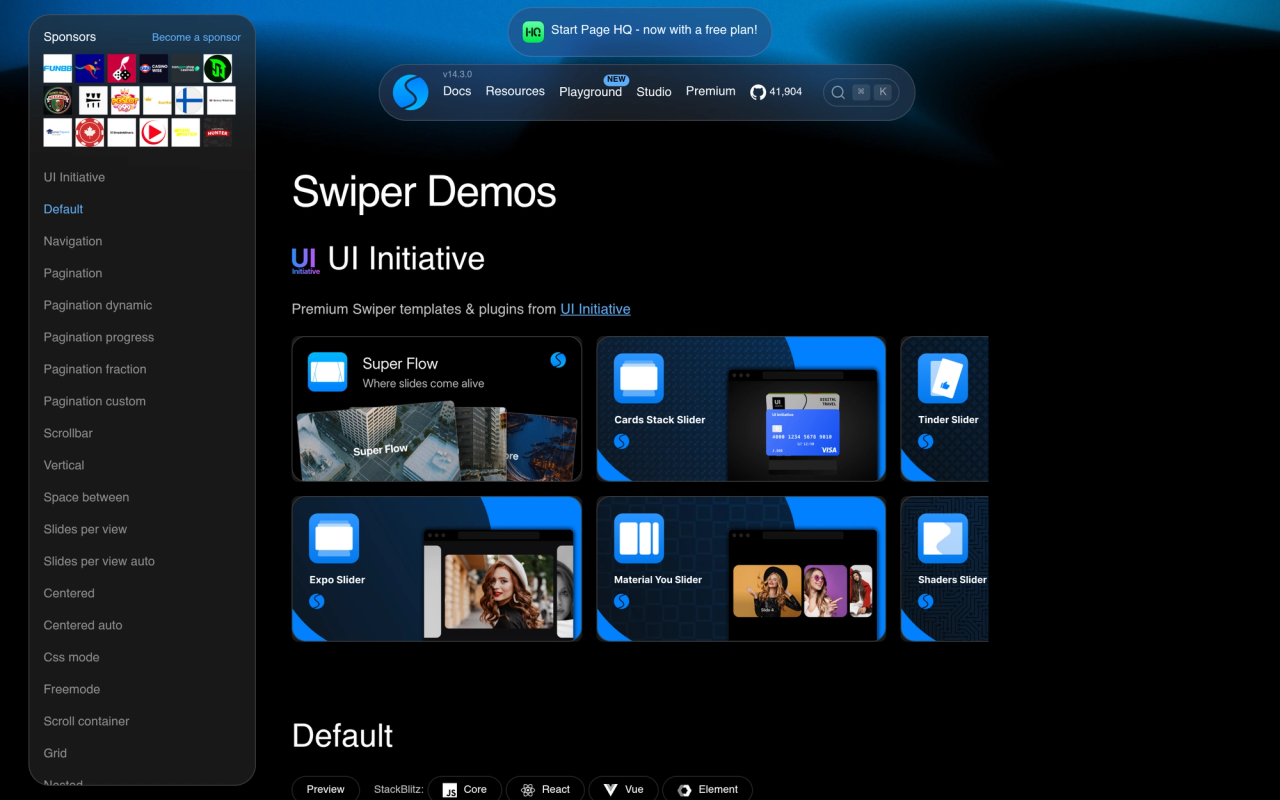Click the Become a sponsor link
The image size is (1280, 800).
196,37
